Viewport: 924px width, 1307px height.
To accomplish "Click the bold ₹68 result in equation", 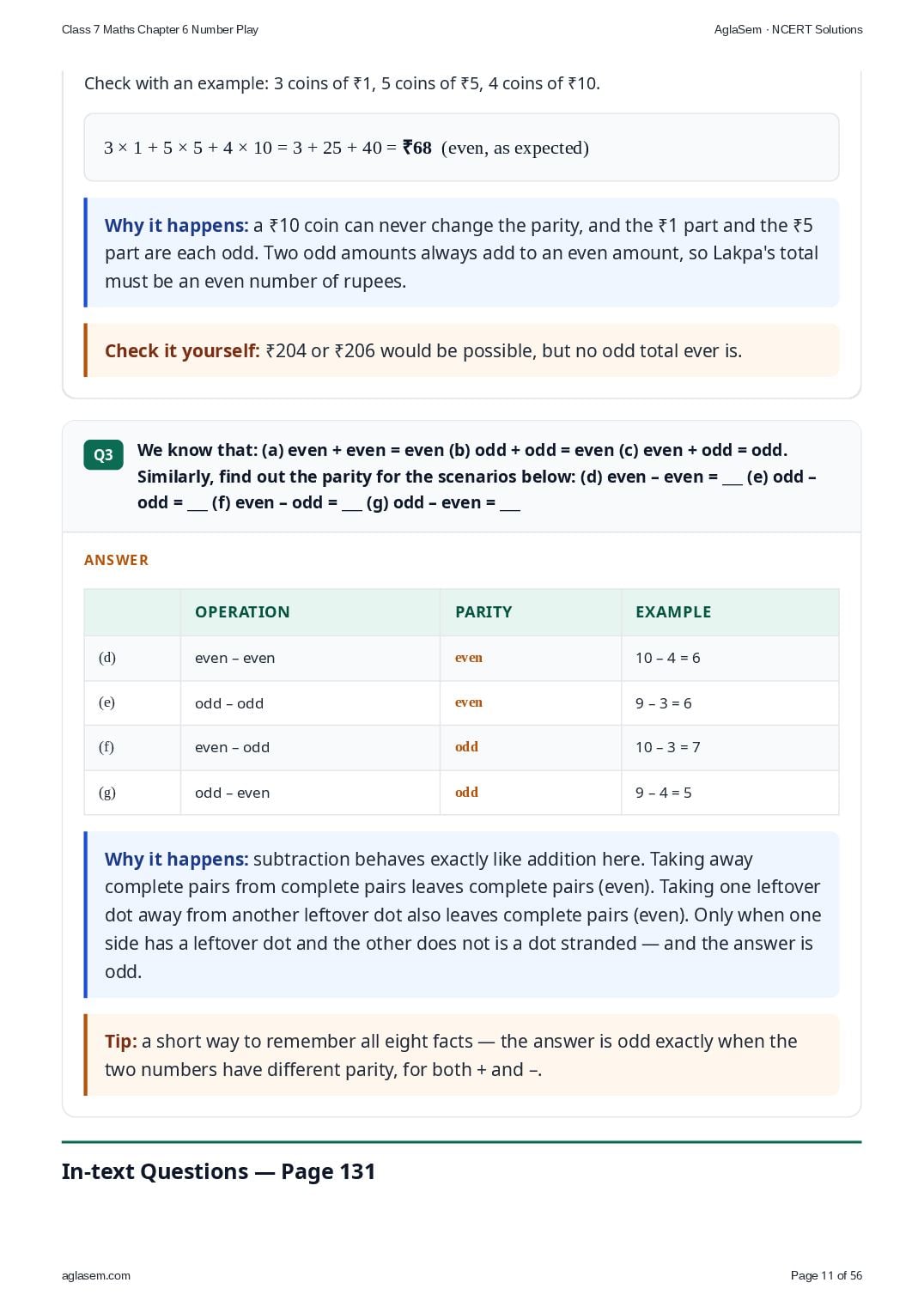I will point(417,148).
